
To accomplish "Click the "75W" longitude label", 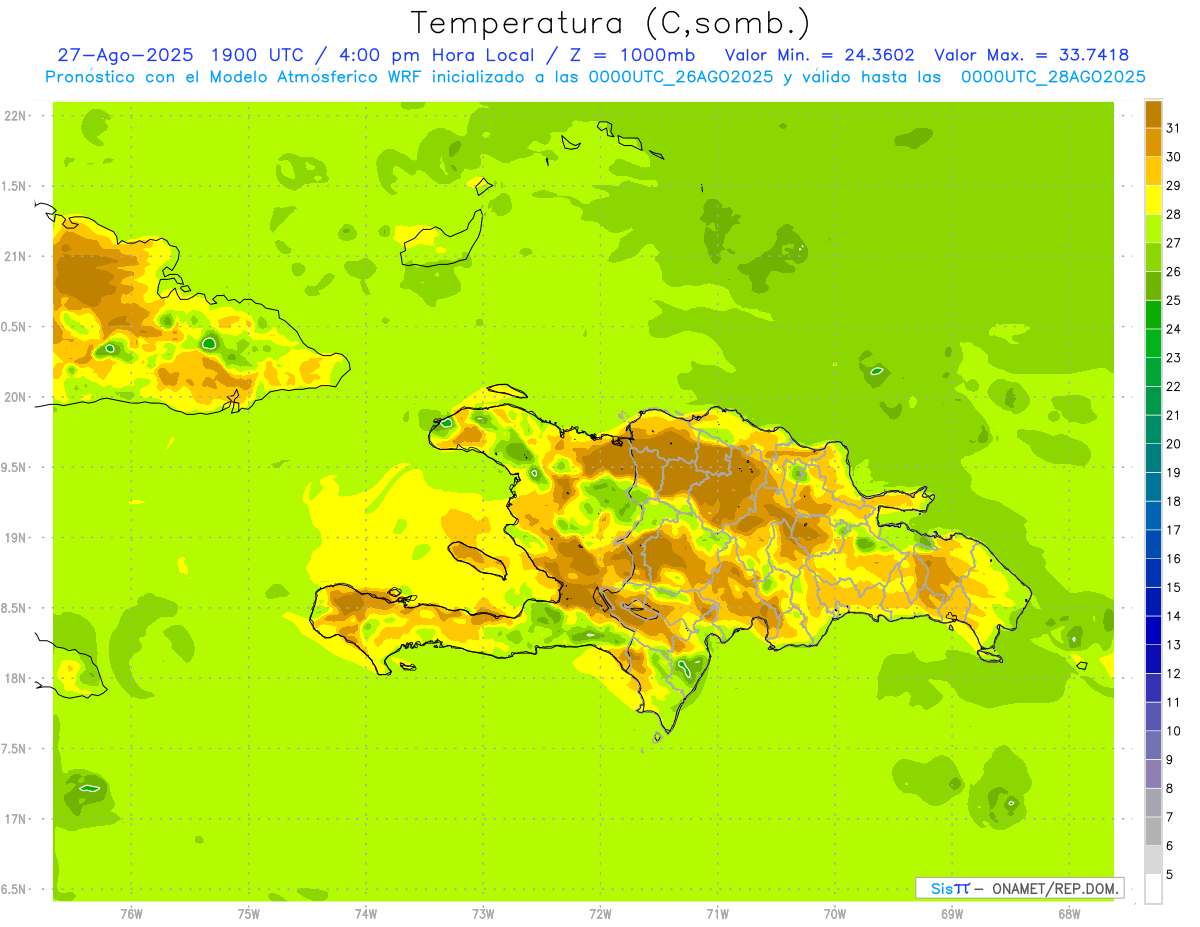I will pyautogui.click(x=249, y=914).
